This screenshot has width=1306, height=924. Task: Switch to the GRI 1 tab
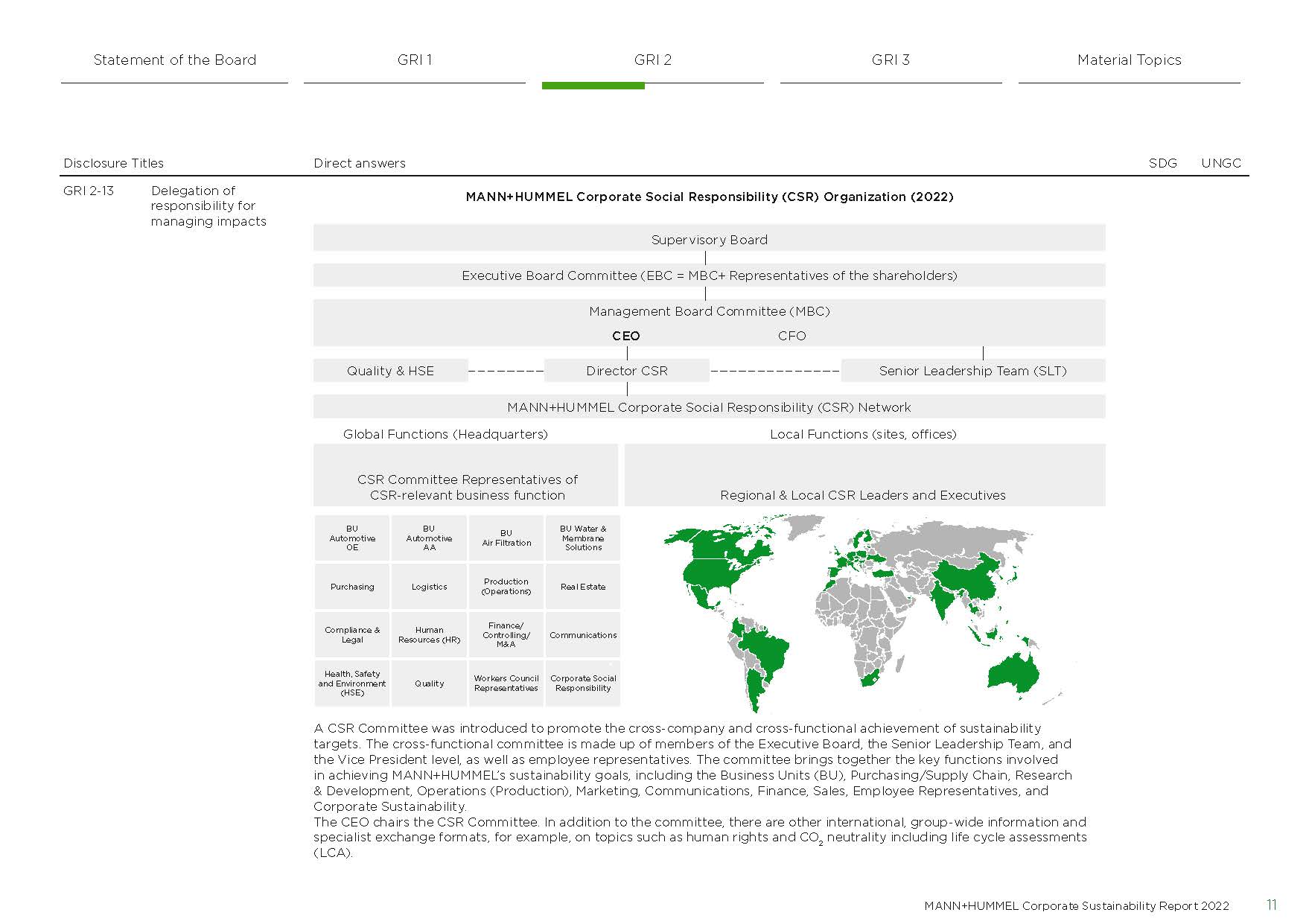(x=415, y=60)
